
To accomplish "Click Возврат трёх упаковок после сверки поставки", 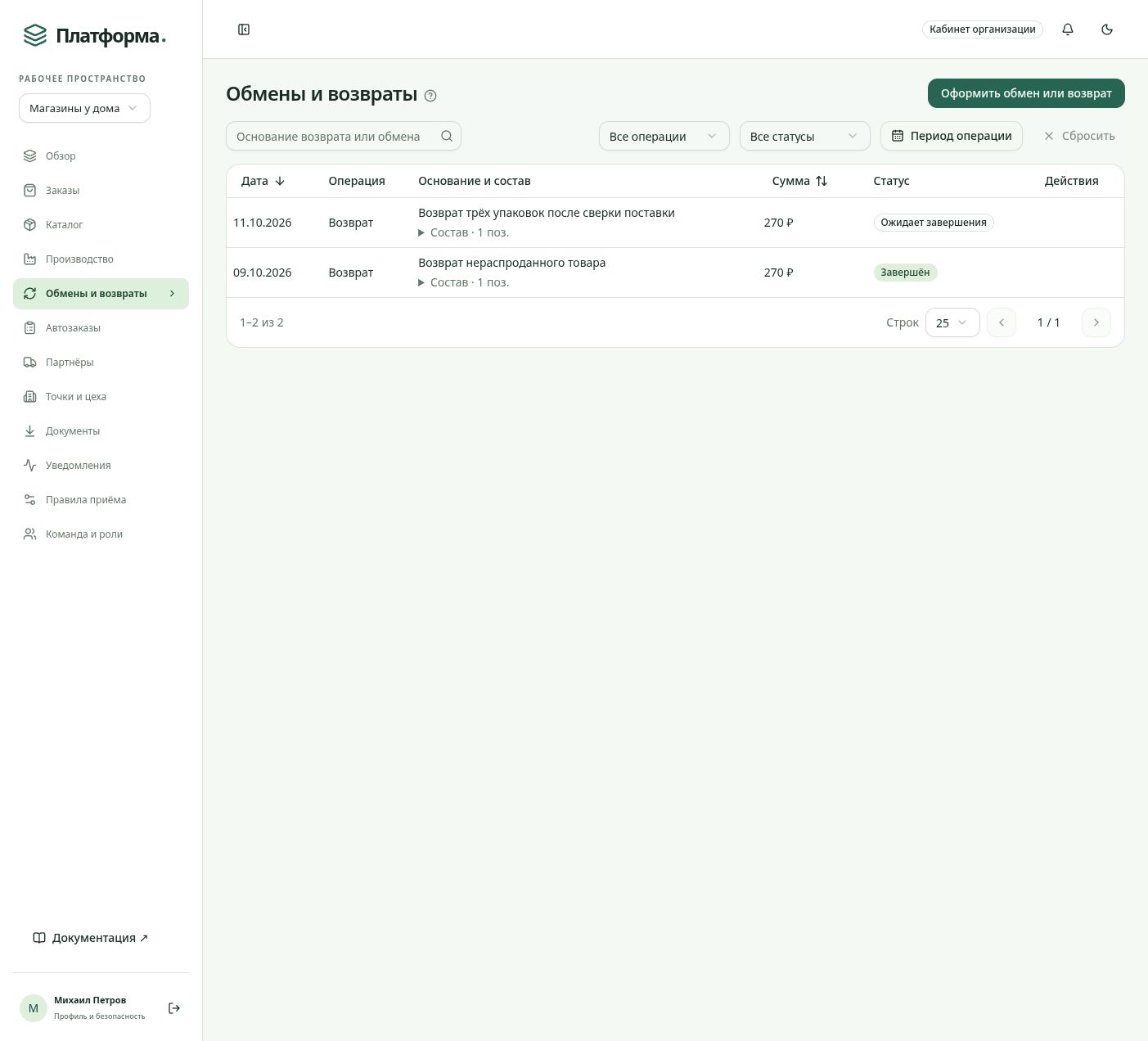I will 547,213.
